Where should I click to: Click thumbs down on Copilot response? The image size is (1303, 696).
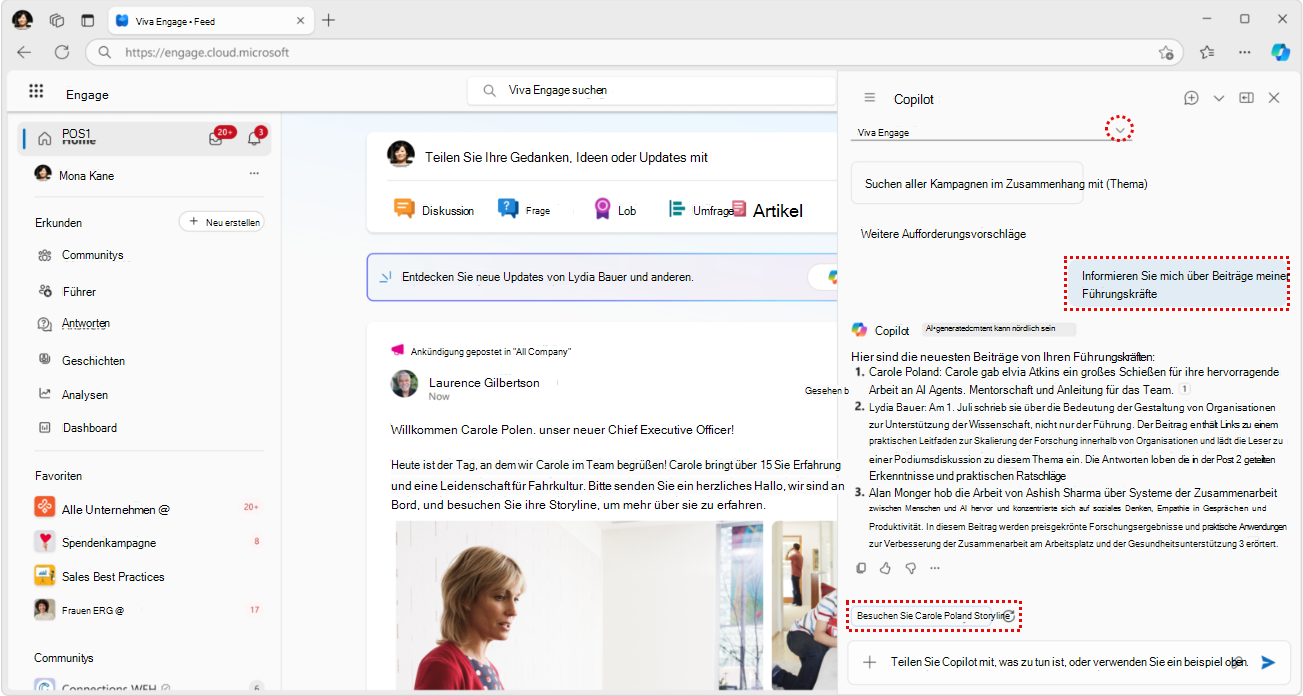(910, 568)
